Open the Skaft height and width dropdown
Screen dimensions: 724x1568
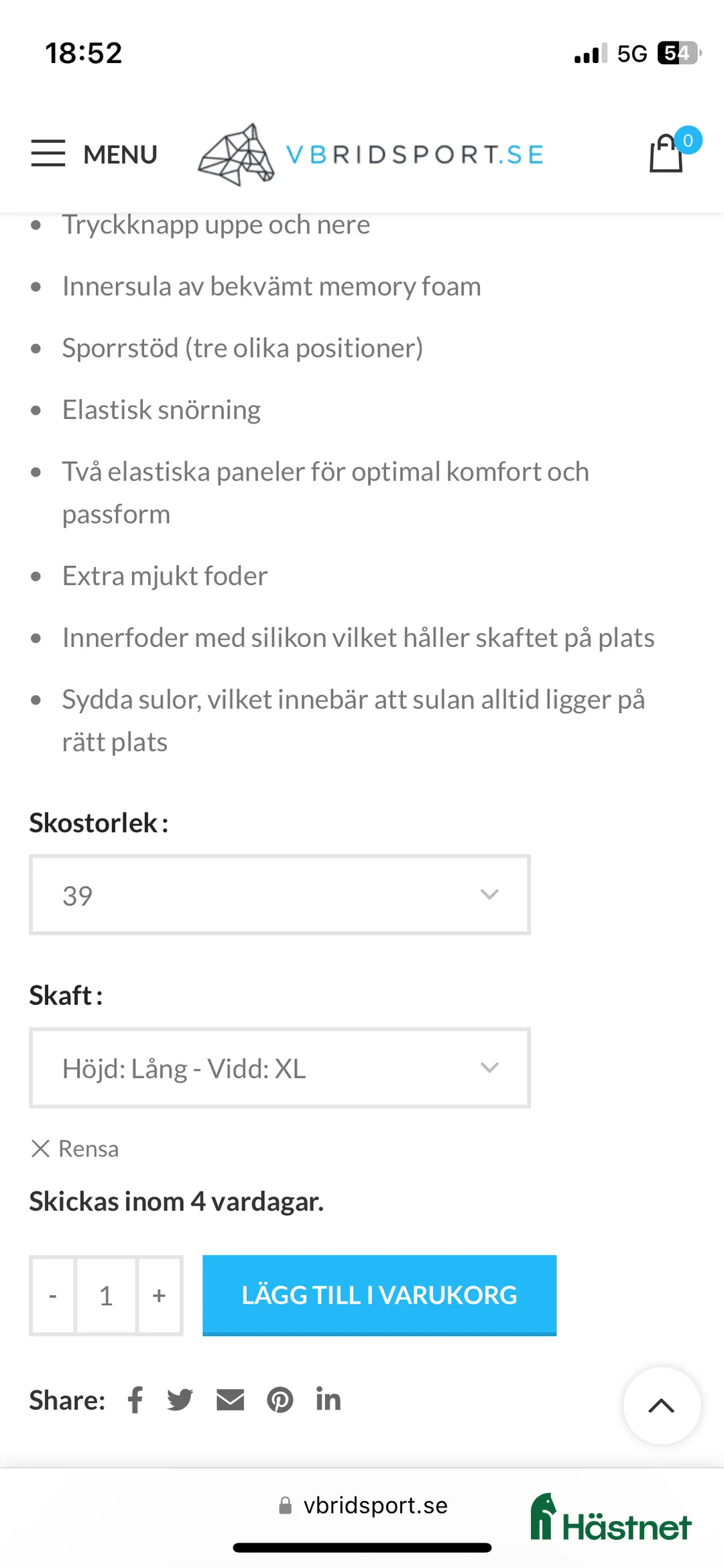coord(279,1068)
